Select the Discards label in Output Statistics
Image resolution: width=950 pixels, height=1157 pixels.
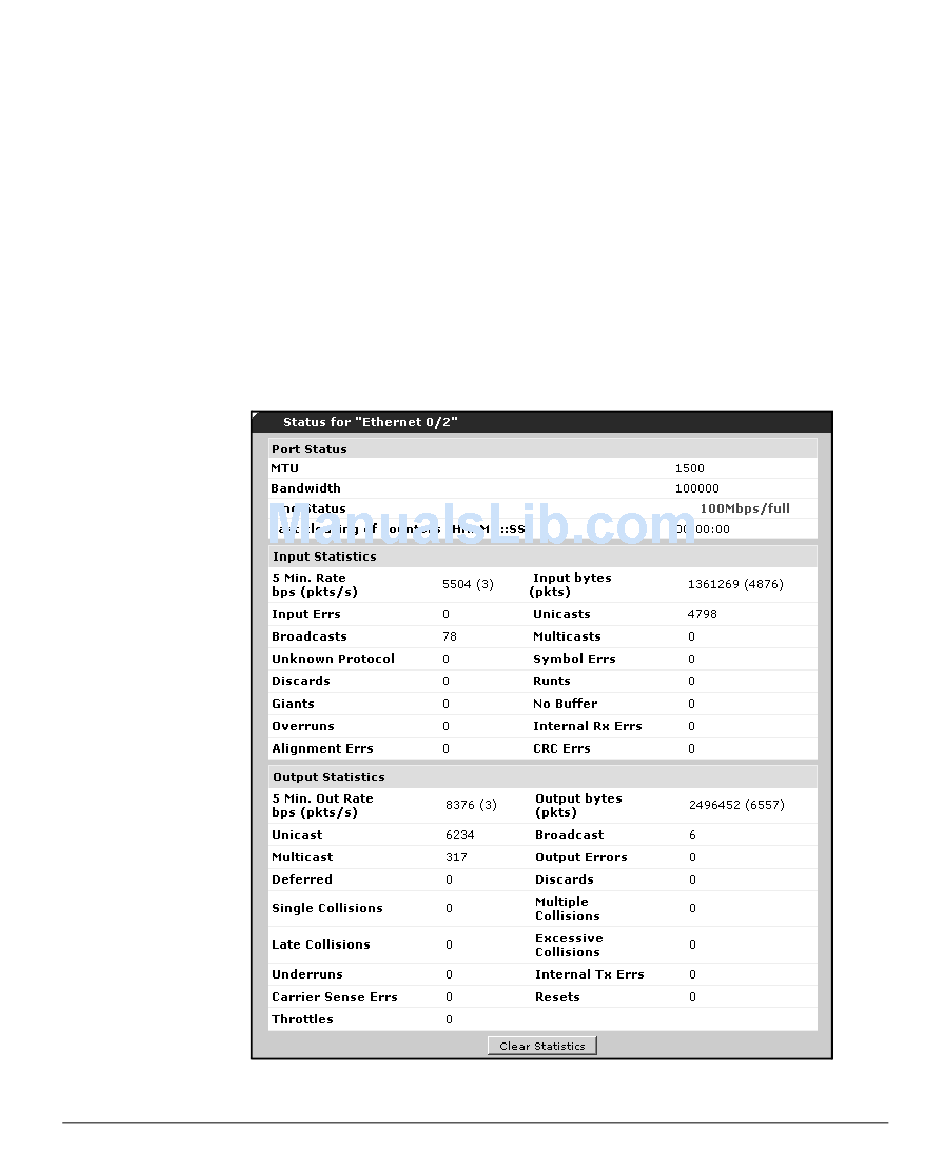[x=565, y=880]
